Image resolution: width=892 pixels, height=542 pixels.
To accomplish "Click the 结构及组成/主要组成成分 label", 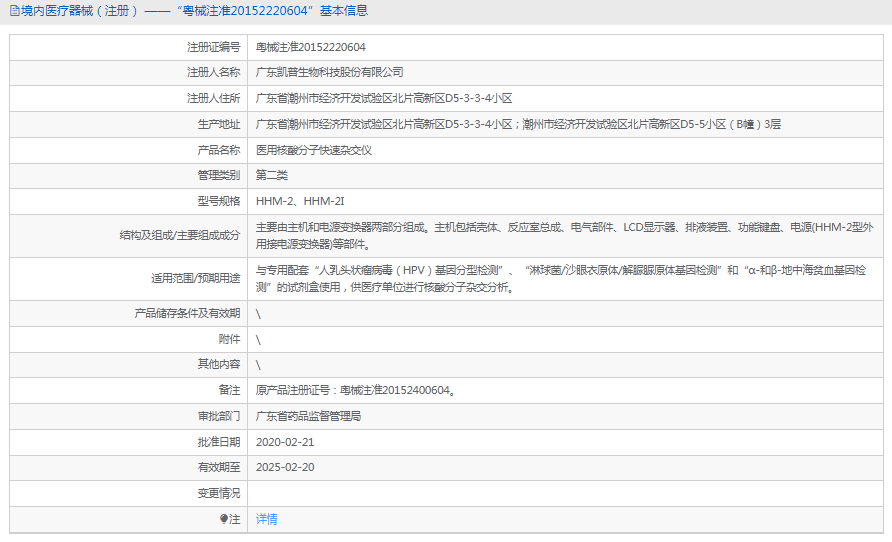I will [x=180, y=235].
